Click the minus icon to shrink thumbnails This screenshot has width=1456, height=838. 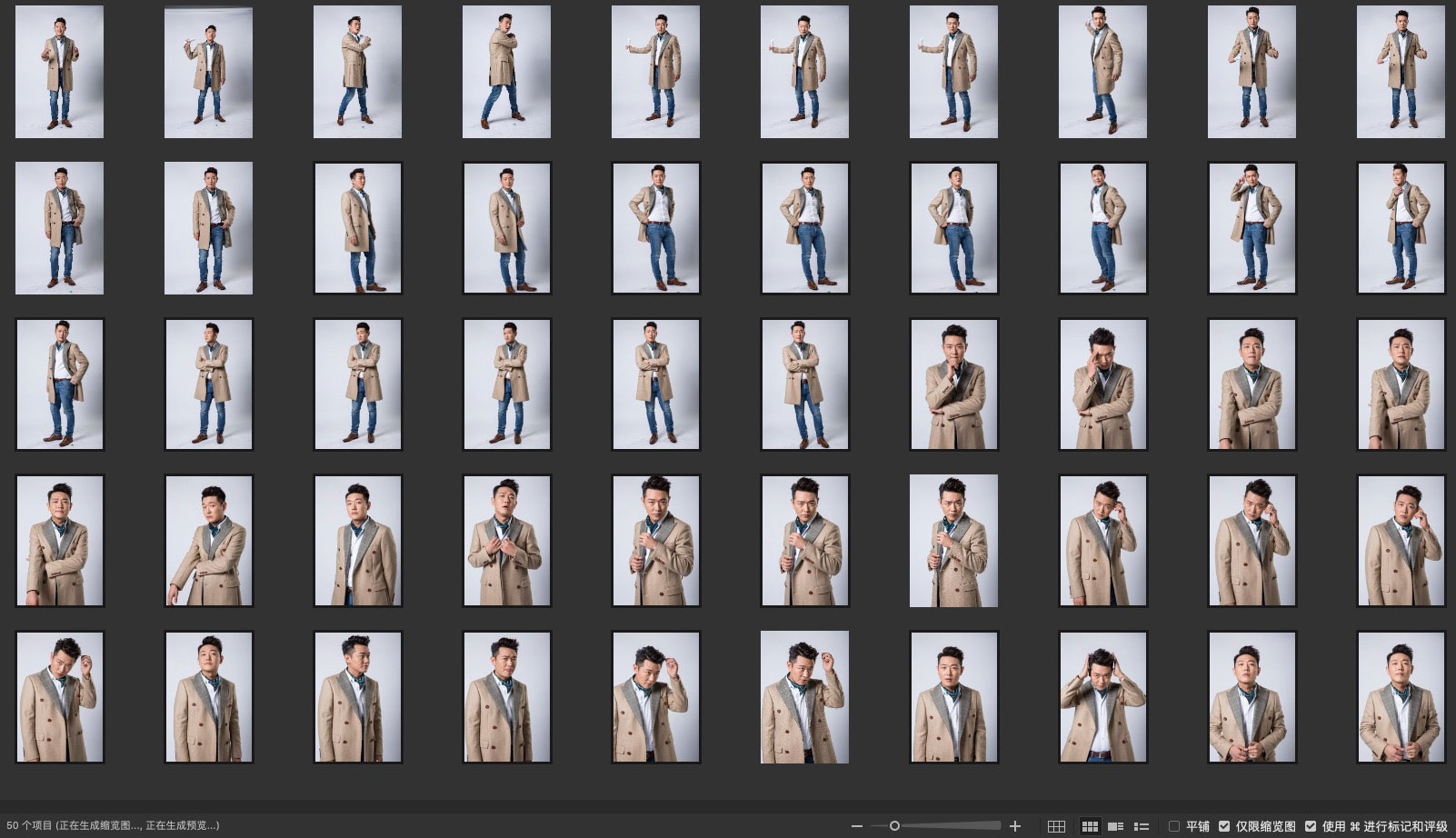click(856, 826)
